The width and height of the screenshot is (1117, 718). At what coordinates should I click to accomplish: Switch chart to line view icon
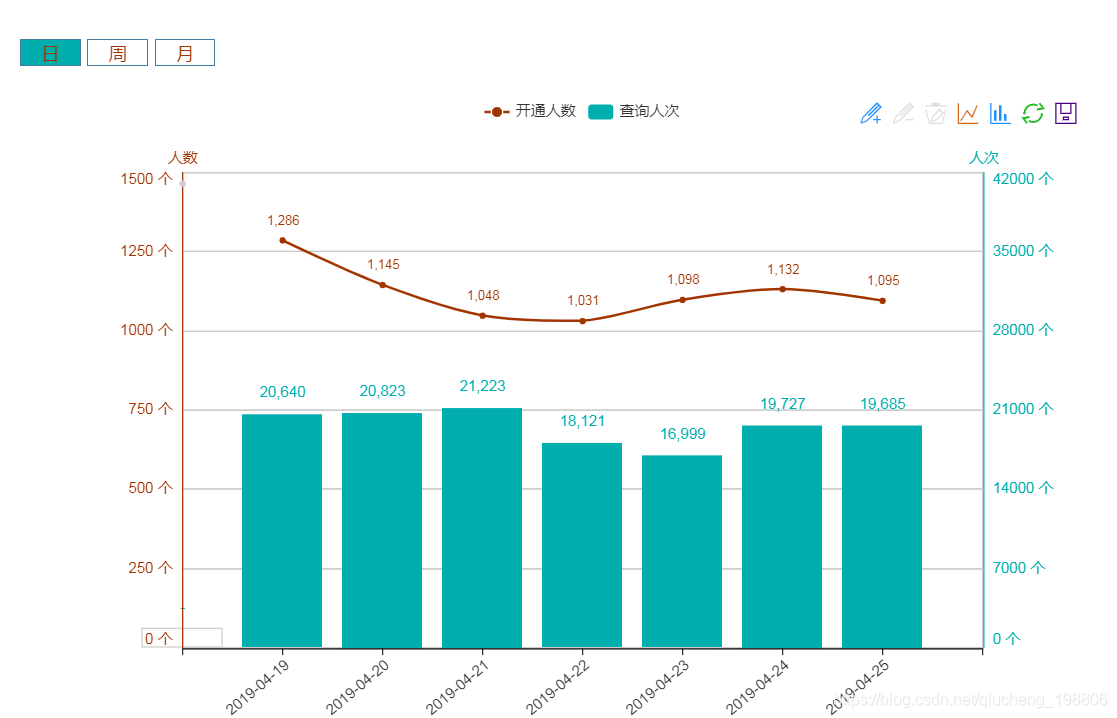click(x=967, y=113)
